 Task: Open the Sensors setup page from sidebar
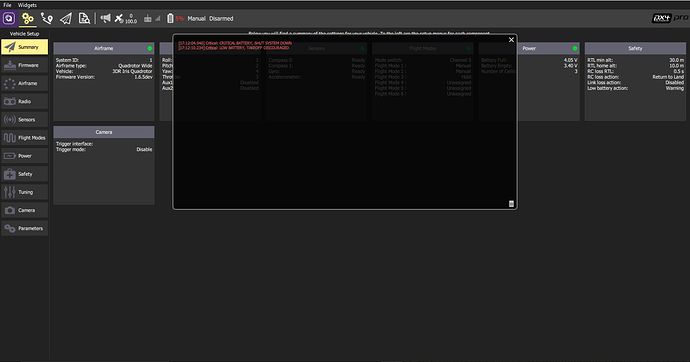coord(25,120)
